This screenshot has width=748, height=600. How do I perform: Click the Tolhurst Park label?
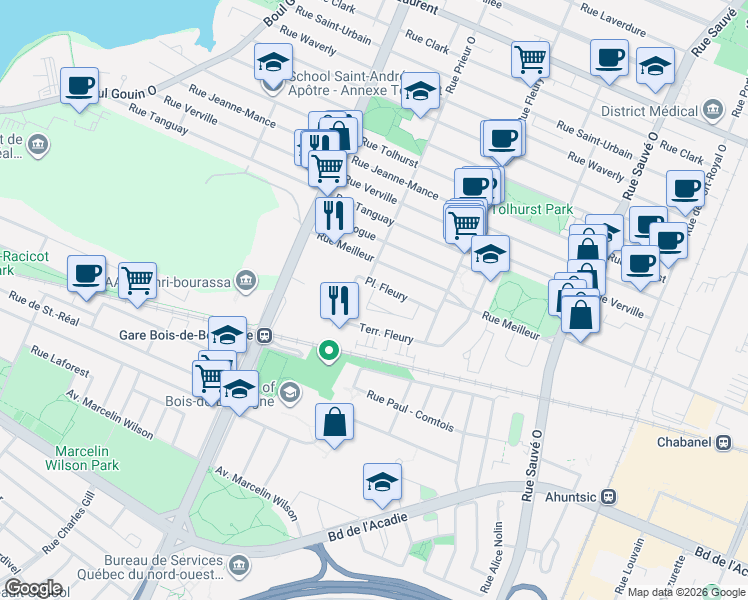point(532,209)
